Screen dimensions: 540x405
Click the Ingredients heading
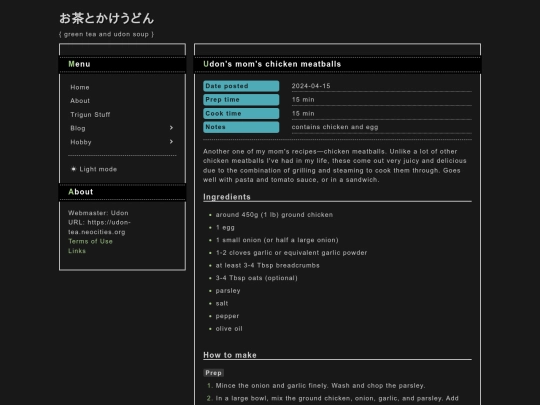click(x=227, y=197)
